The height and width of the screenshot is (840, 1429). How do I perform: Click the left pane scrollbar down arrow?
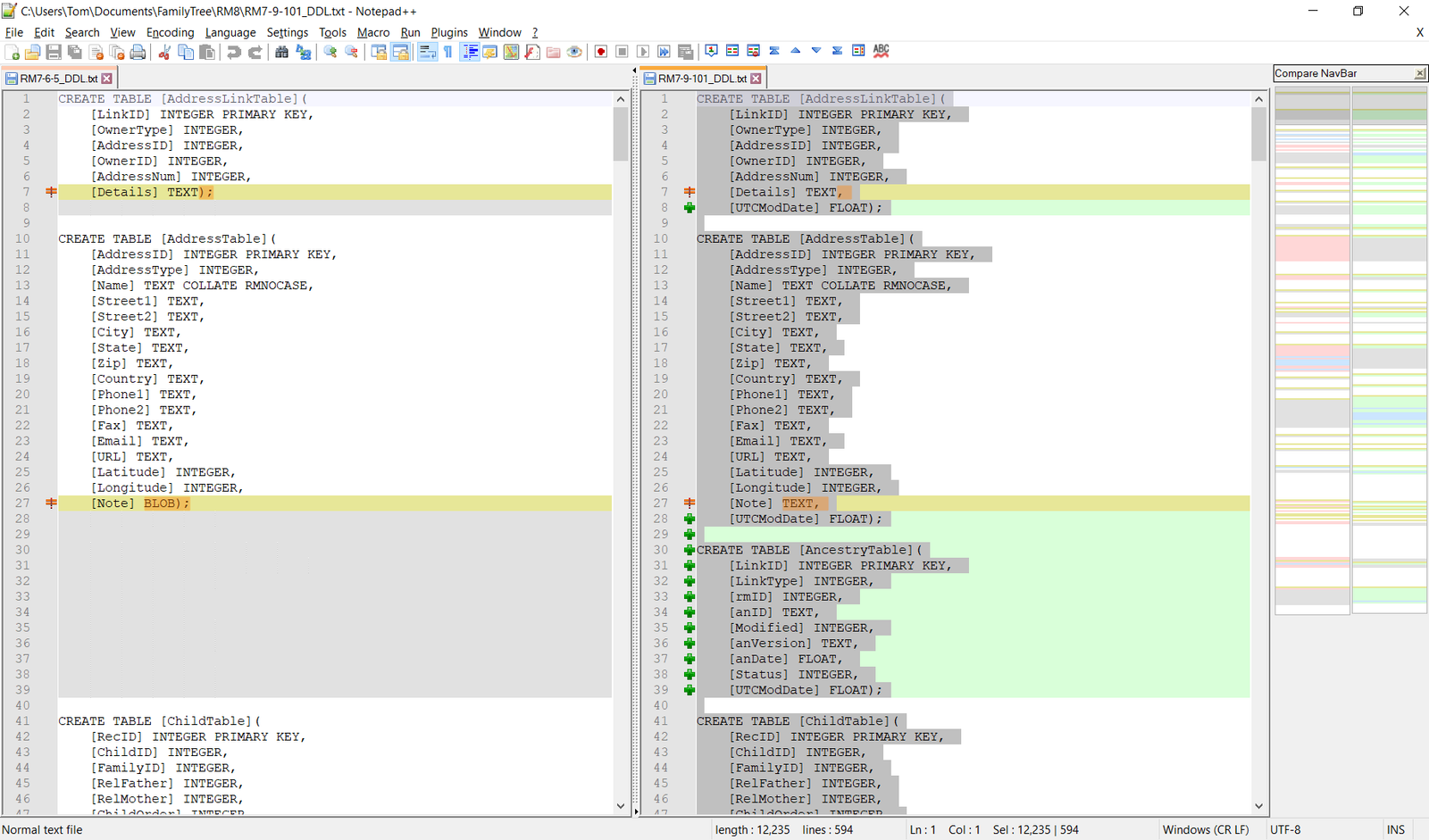(621, 806)
